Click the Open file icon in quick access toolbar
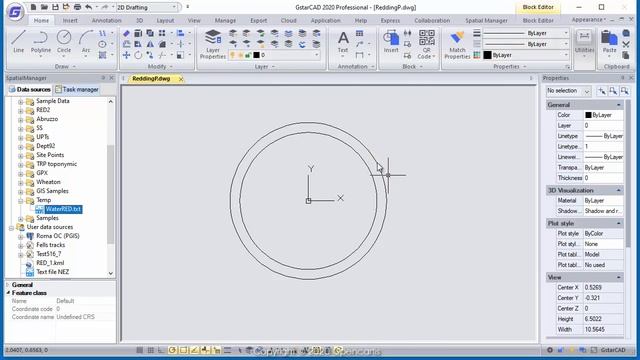Viewport: 640px width, 360px height. [44, 7]
